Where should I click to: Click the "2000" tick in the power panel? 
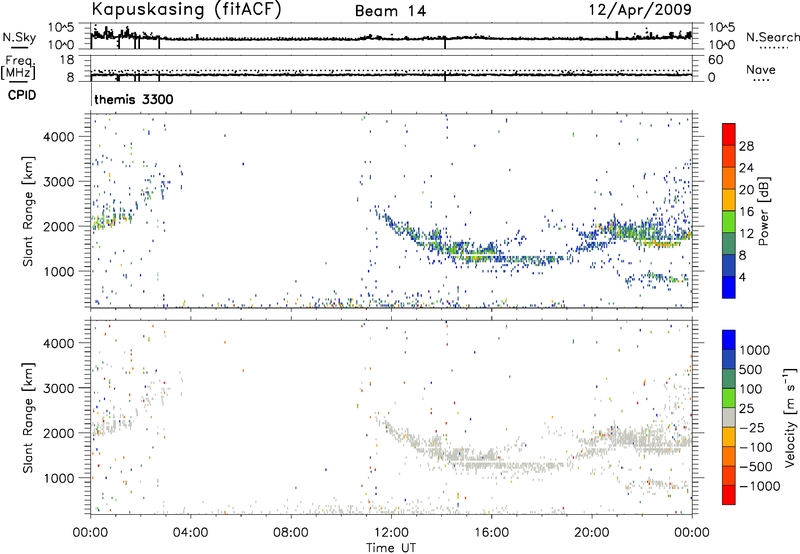coord(59,226)
